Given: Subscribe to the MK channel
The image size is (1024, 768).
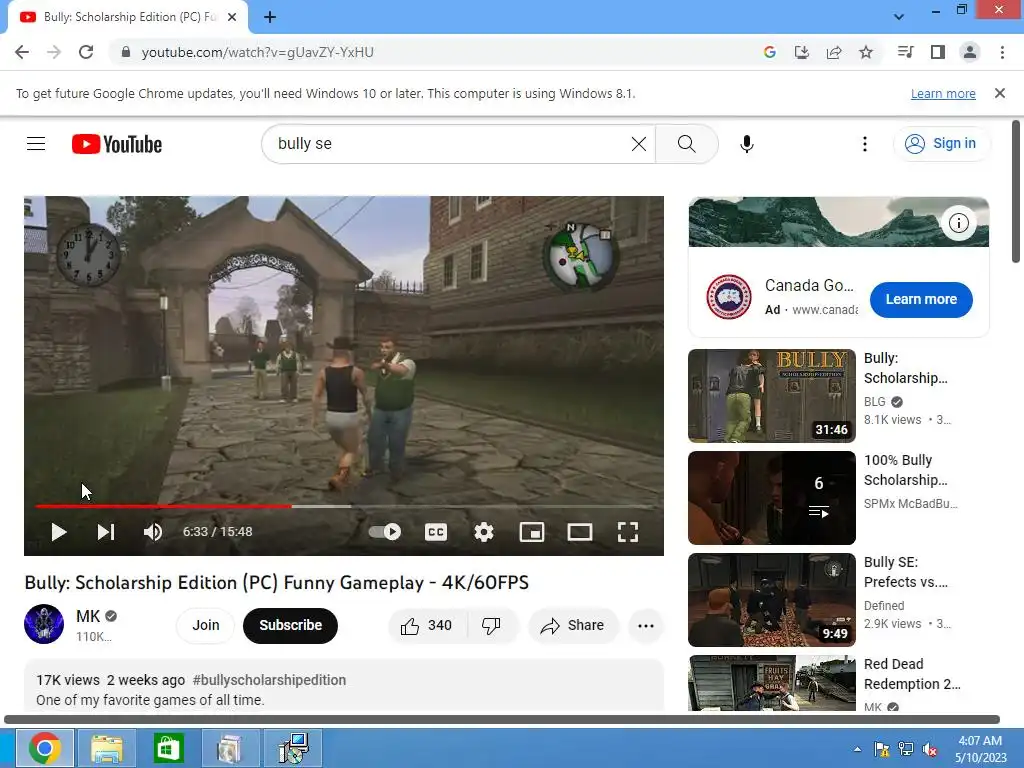Looking at the screenshot, I should click(291, 626).
